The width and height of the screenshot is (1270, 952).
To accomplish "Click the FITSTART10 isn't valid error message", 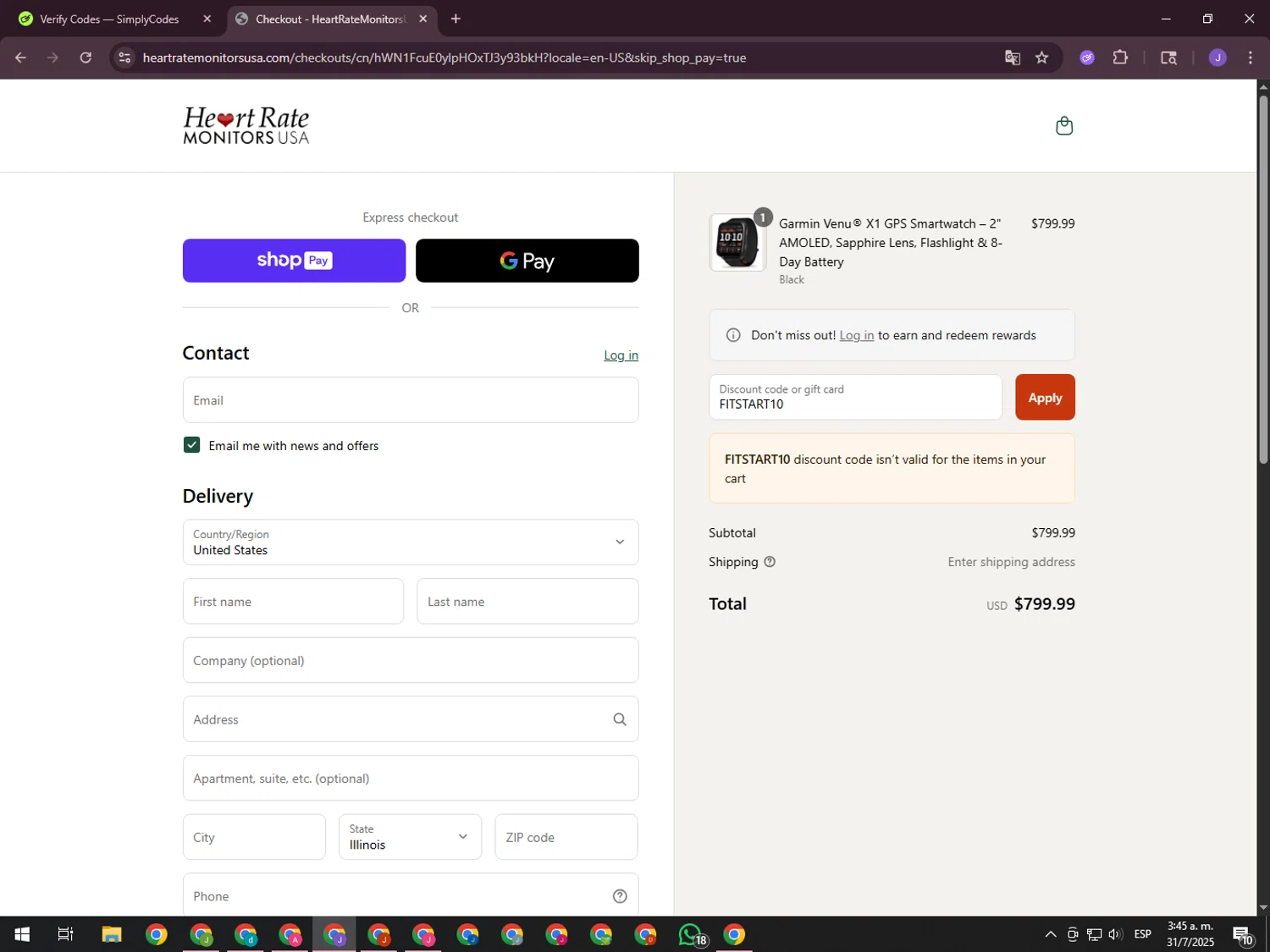I will 892,469.
